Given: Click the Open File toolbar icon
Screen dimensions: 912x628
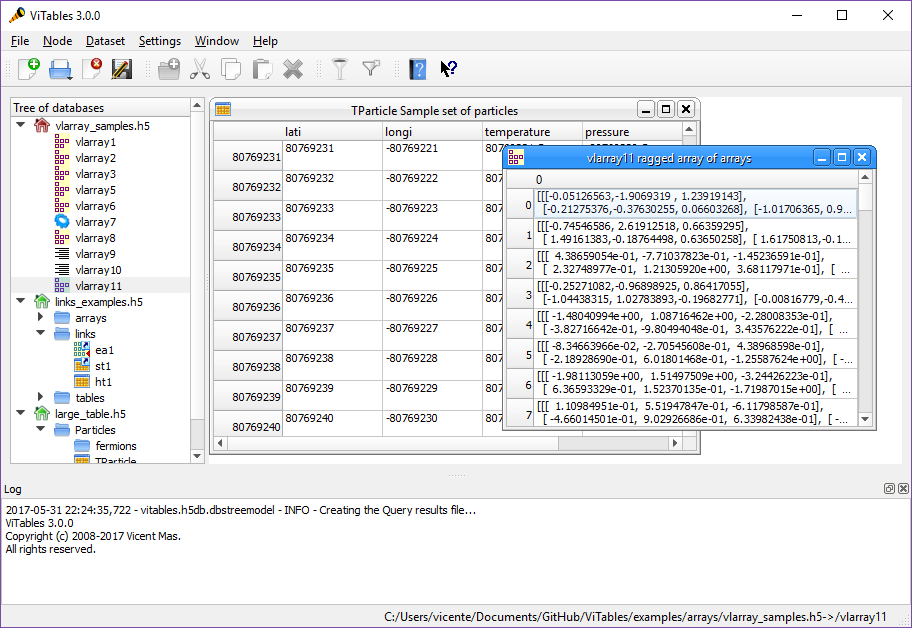Looking at the screenshot, I should tap(60, 69).
